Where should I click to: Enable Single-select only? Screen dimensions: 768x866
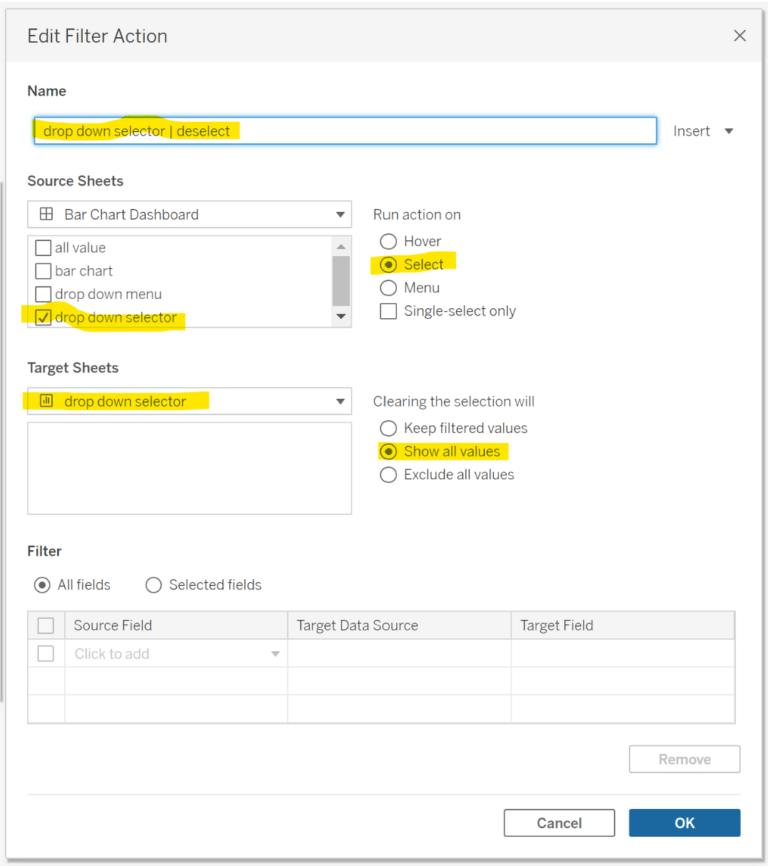388,311
